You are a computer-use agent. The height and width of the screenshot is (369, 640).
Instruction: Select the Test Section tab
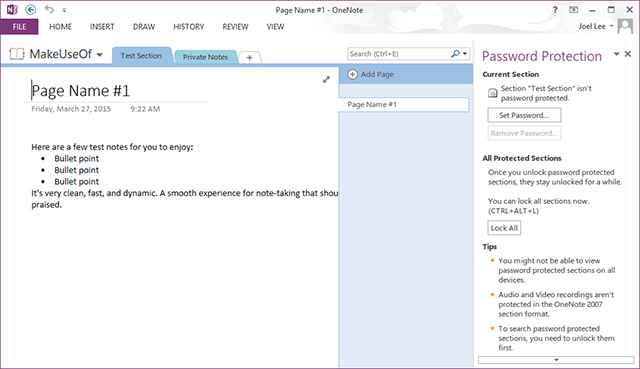pyautogui.click(x=141, y=56)
